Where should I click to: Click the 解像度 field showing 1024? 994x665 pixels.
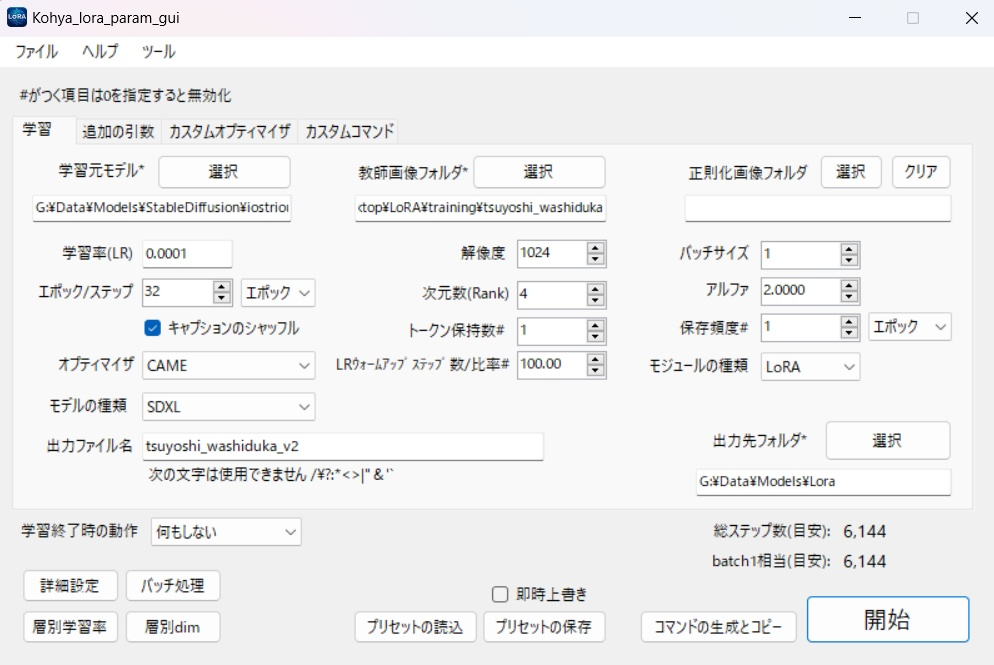552,254
